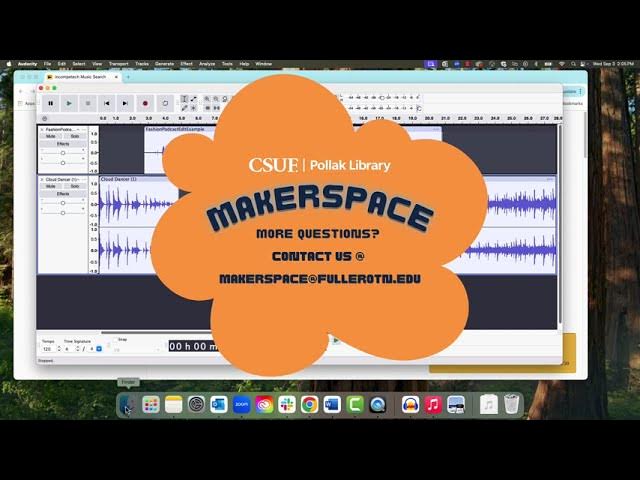
Task: Open the Select menu
Action: tap(79, 64)
